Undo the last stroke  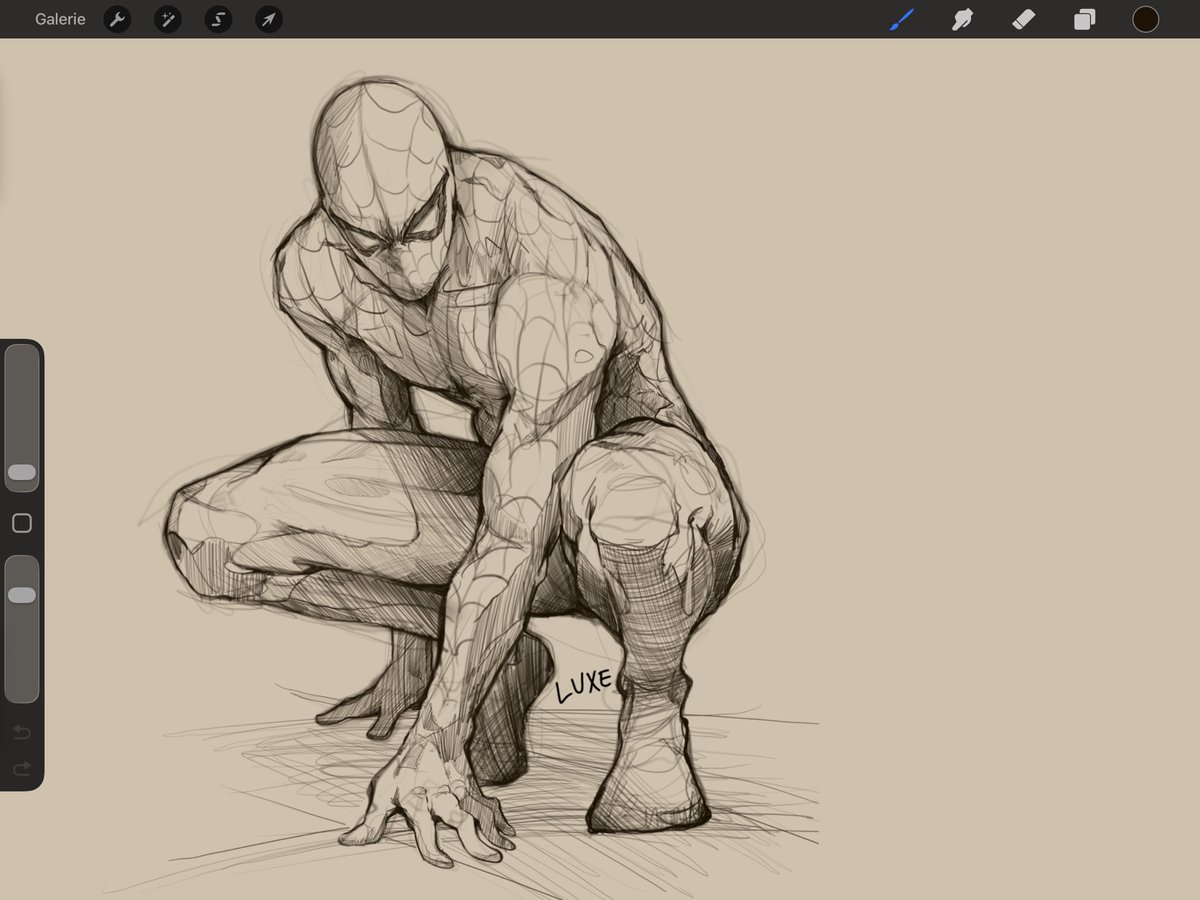(x=22, y=733)
